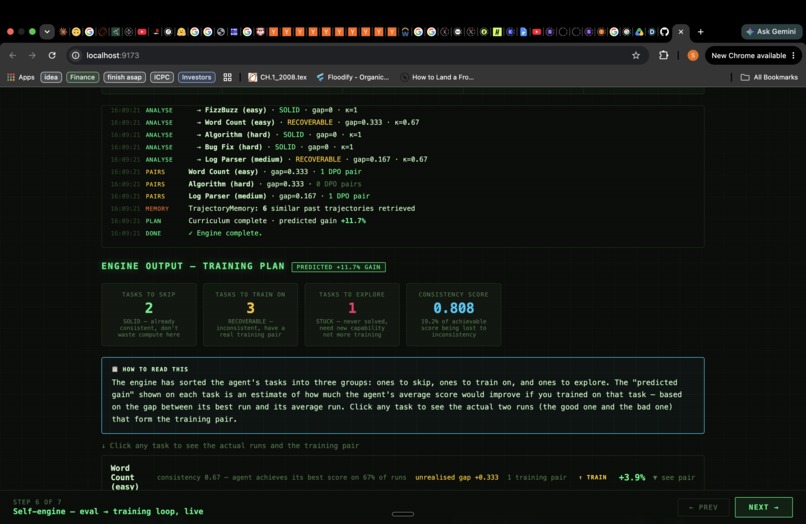806x524 pixels.
Task: Click the Ask Gemini button
Action: pyautogui.click(x=771, y=31)
